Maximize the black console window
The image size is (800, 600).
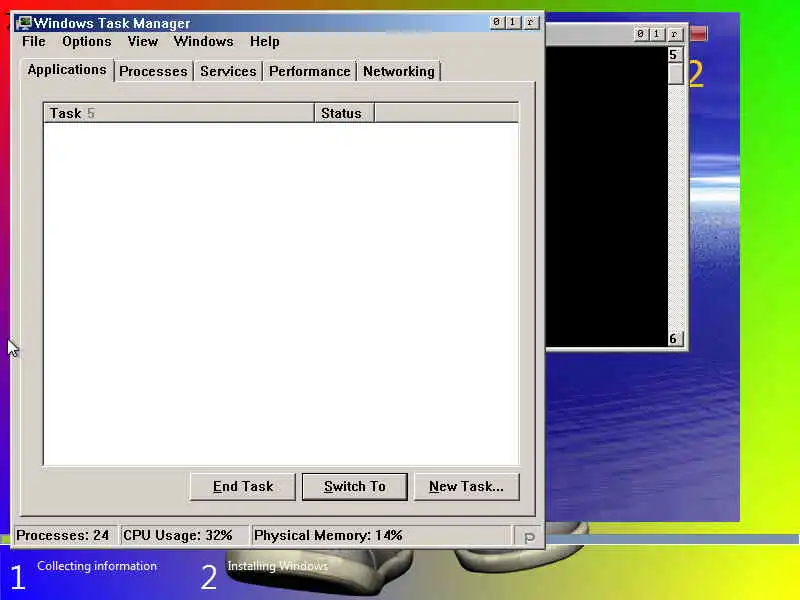(657, 34)
